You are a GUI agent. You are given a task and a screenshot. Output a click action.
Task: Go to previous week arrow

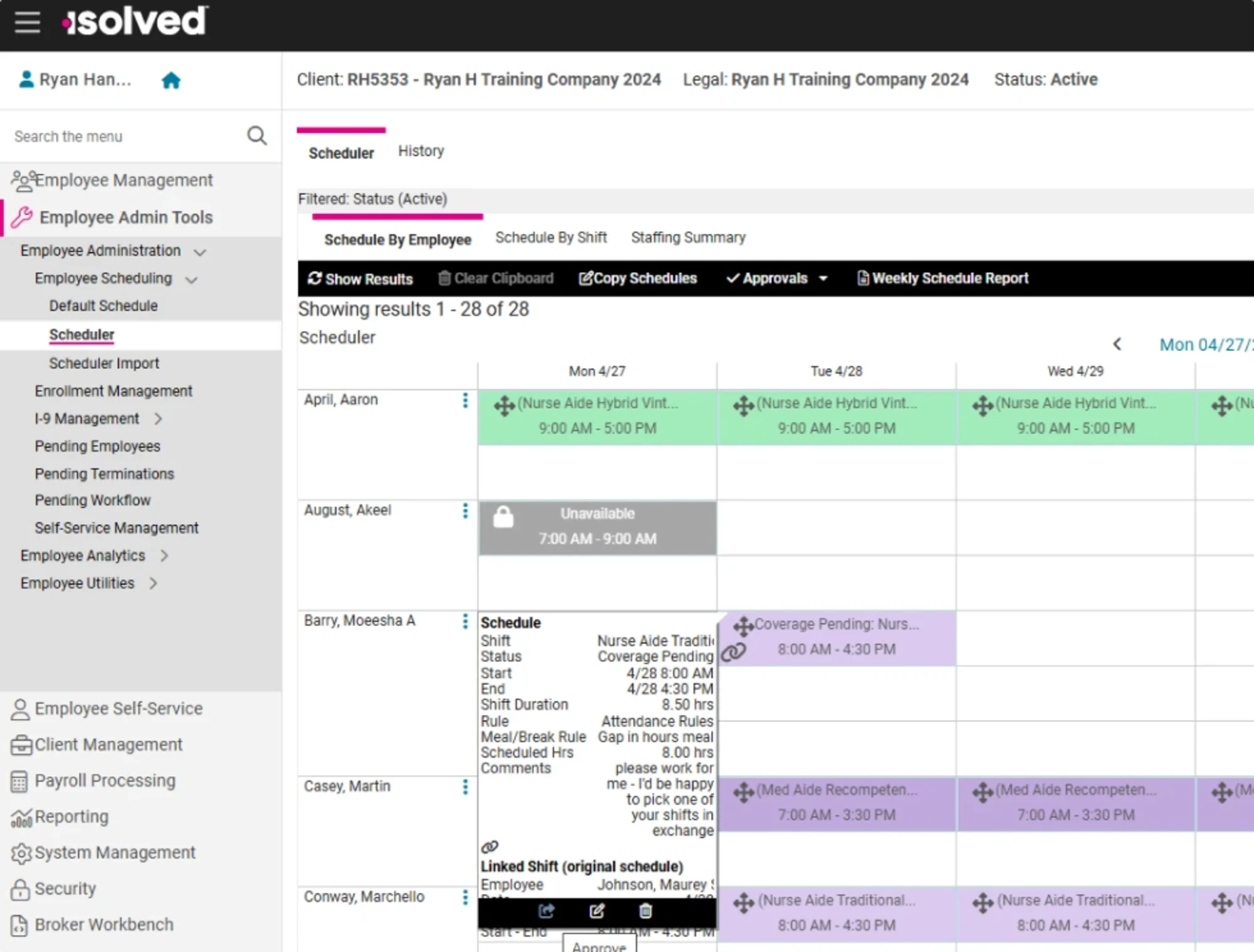coord(1117,344)
